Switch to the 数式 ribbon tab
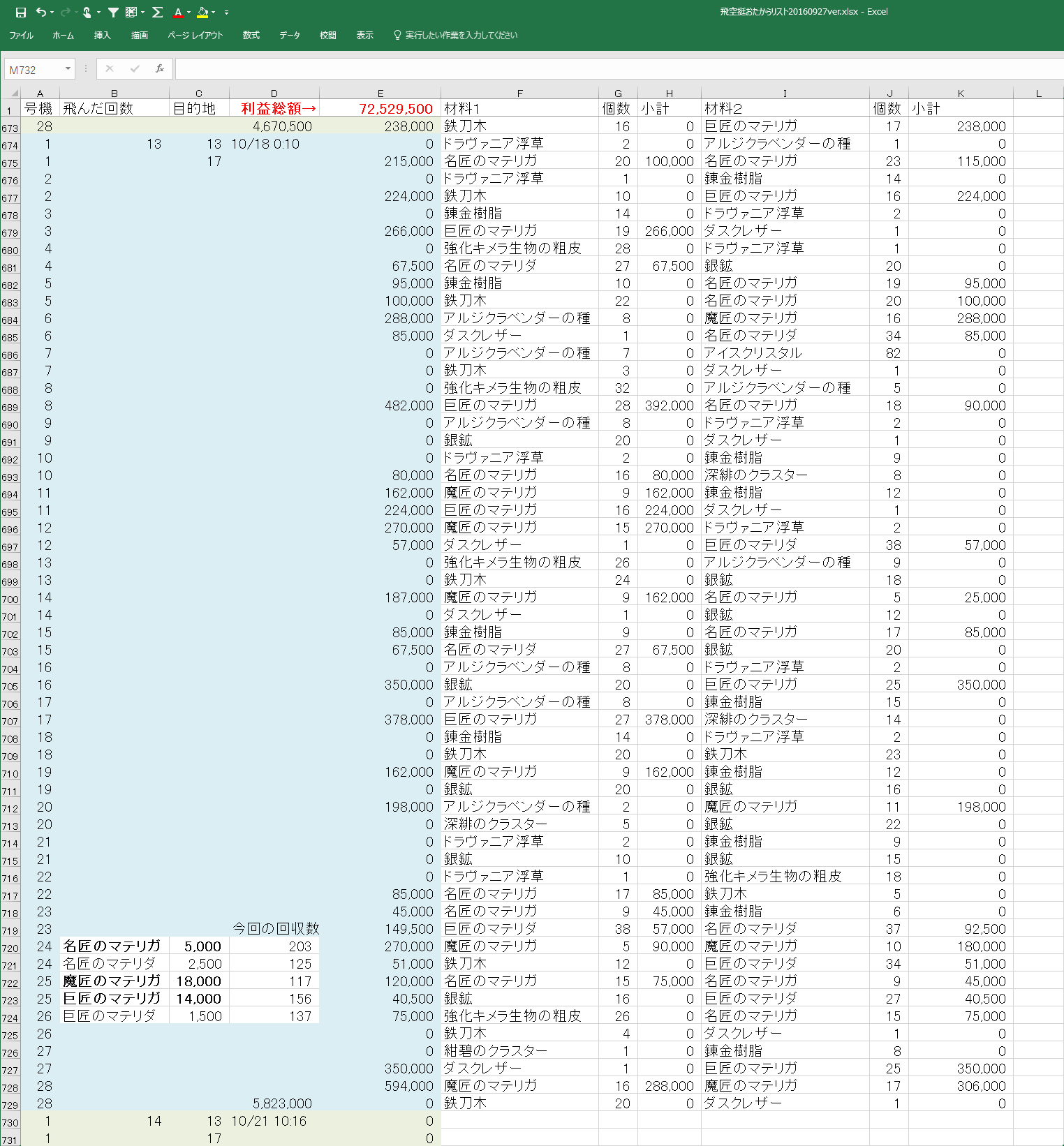The height and width of the screenshot is (1146, 1064). pyautogui.click(x=251, y=36)
